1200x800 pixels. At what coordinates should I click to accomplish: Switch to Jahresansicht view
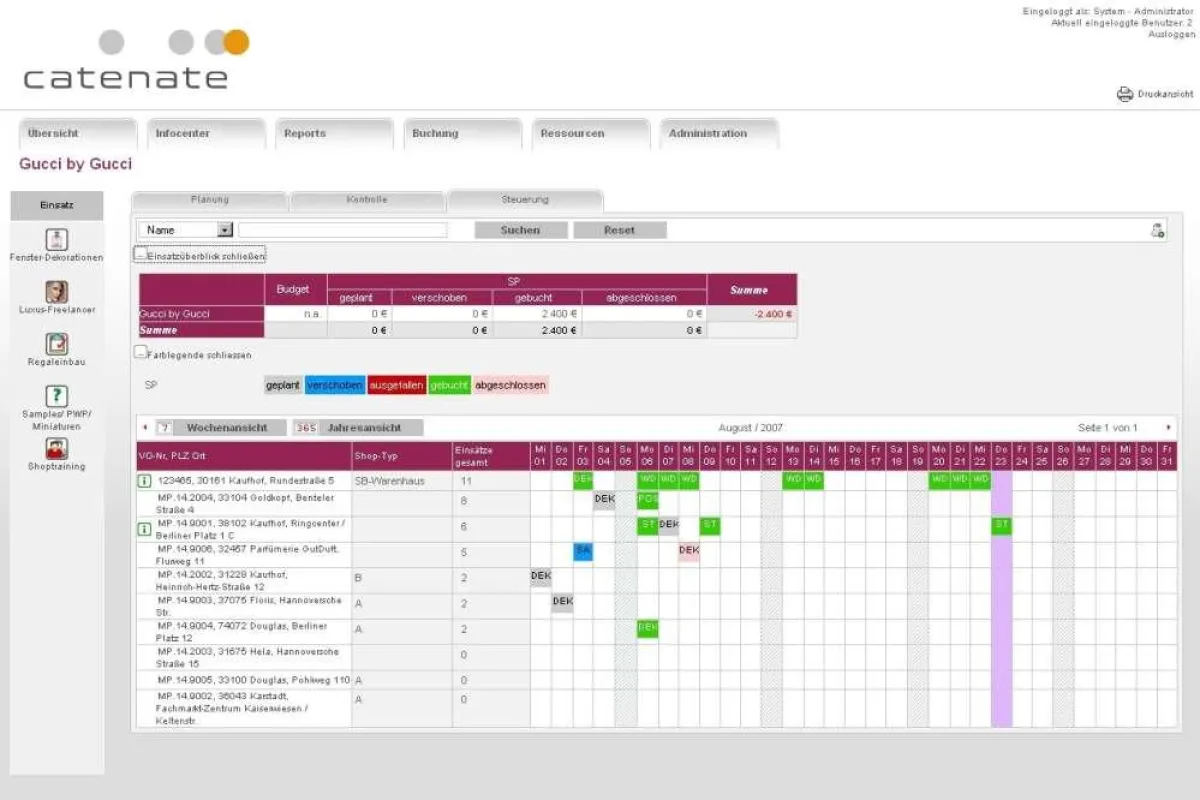click(358, 428)
